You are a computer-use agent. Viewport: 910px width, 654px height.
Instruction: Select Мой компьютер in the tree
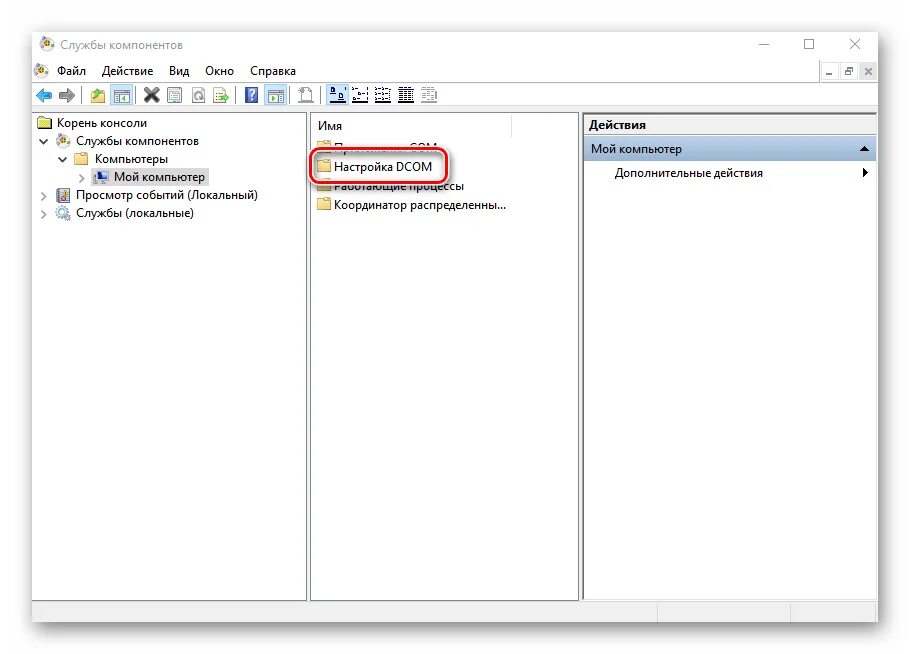[159, 177]
